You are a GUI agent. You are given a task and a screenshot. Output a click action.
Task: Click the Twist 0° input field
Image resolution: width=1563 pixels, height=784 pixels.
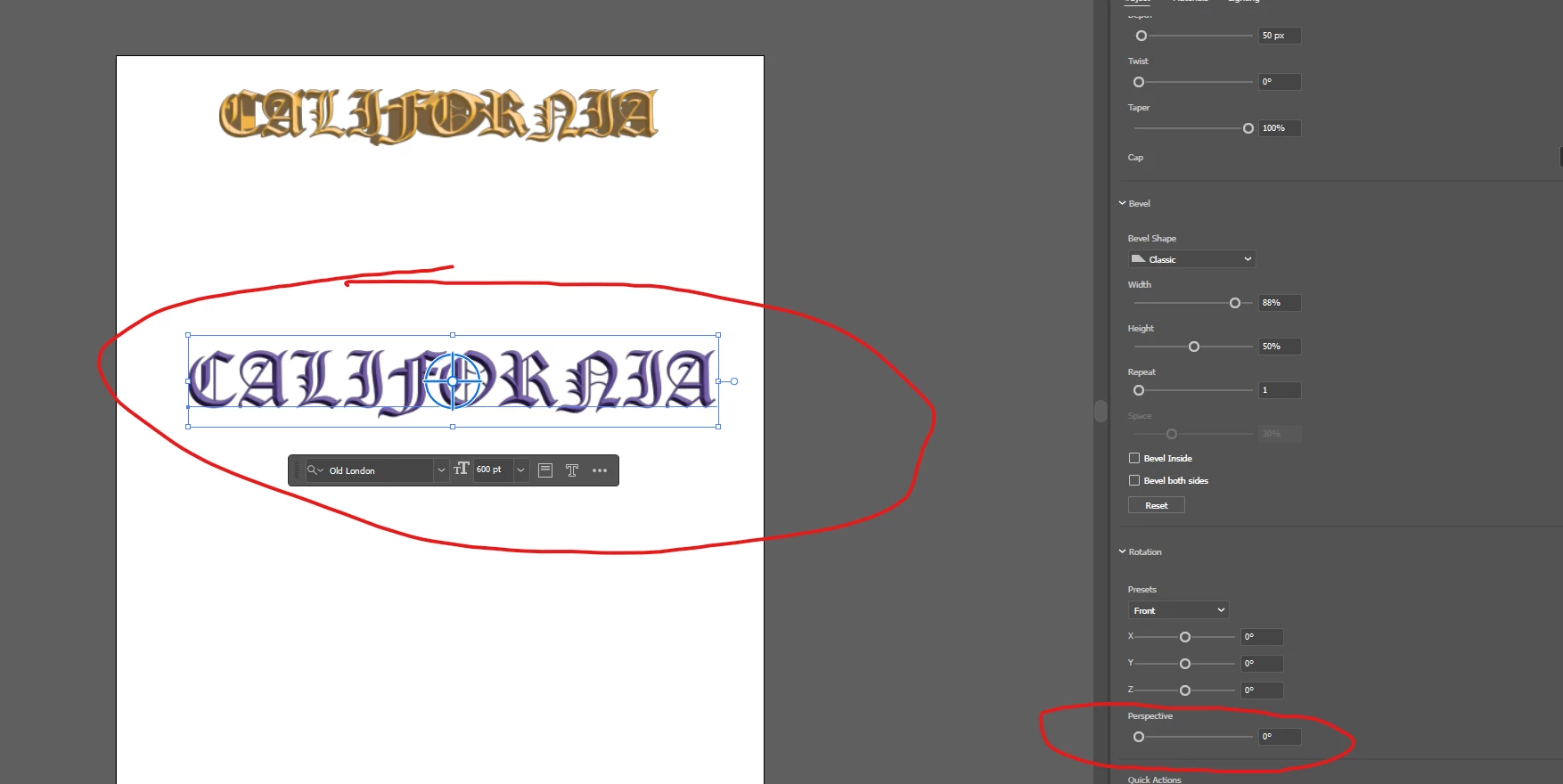[1280, 82]
